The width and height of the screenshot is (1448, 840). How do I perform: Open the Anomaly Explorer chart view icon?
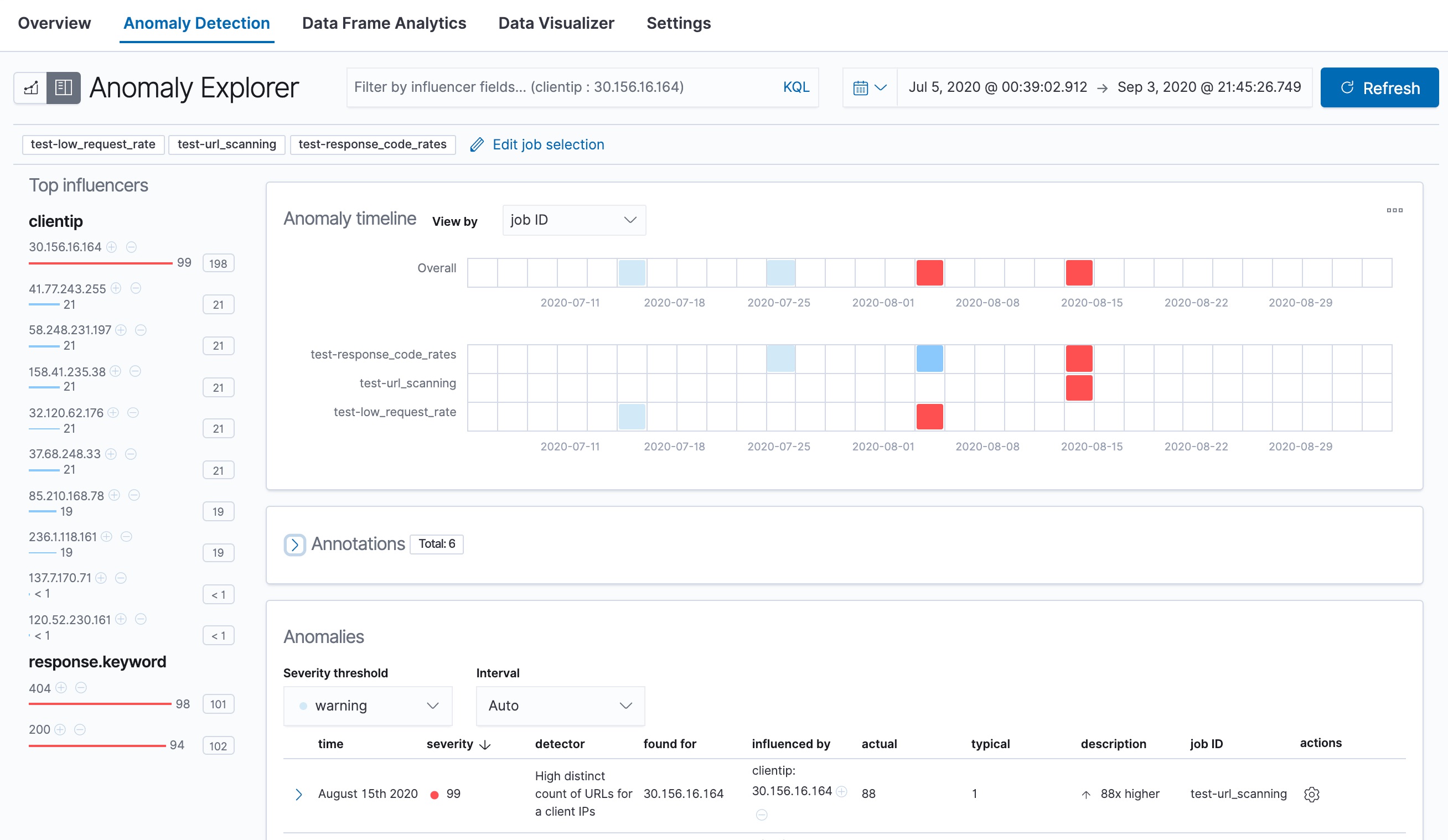click(32, 87)
